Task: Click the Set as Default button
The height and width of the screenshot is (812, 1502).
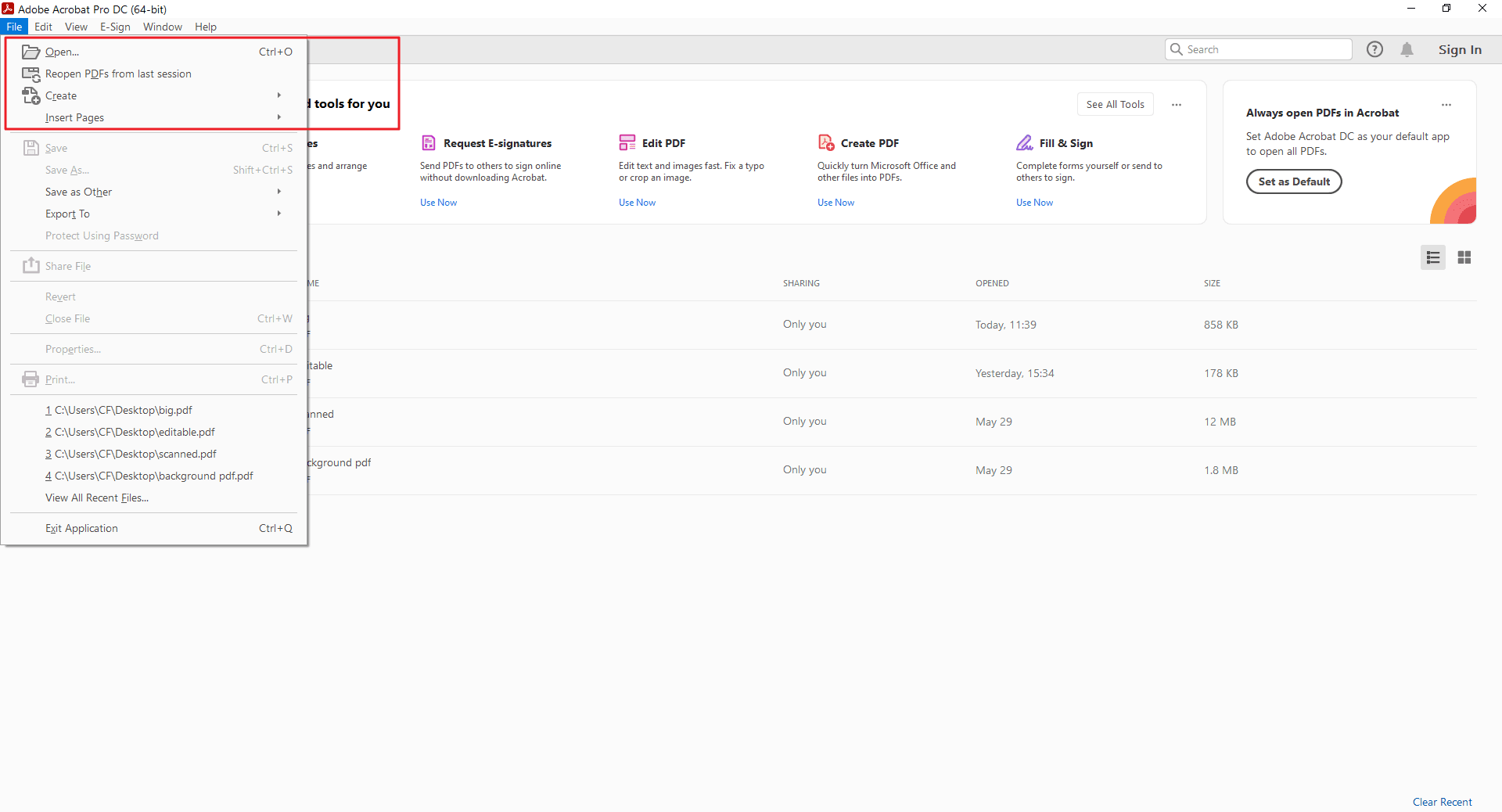Action: click(1293, 181)
